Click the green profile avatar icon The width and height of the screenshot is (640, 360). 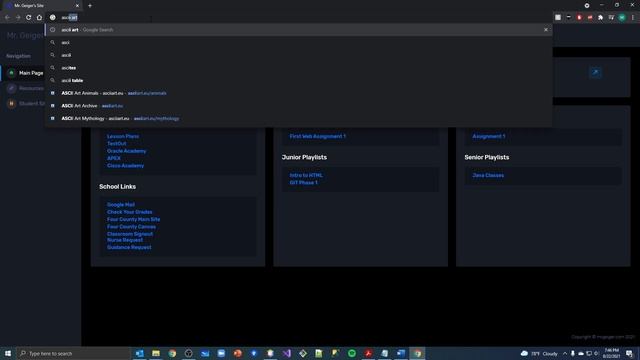click(622, 18)
